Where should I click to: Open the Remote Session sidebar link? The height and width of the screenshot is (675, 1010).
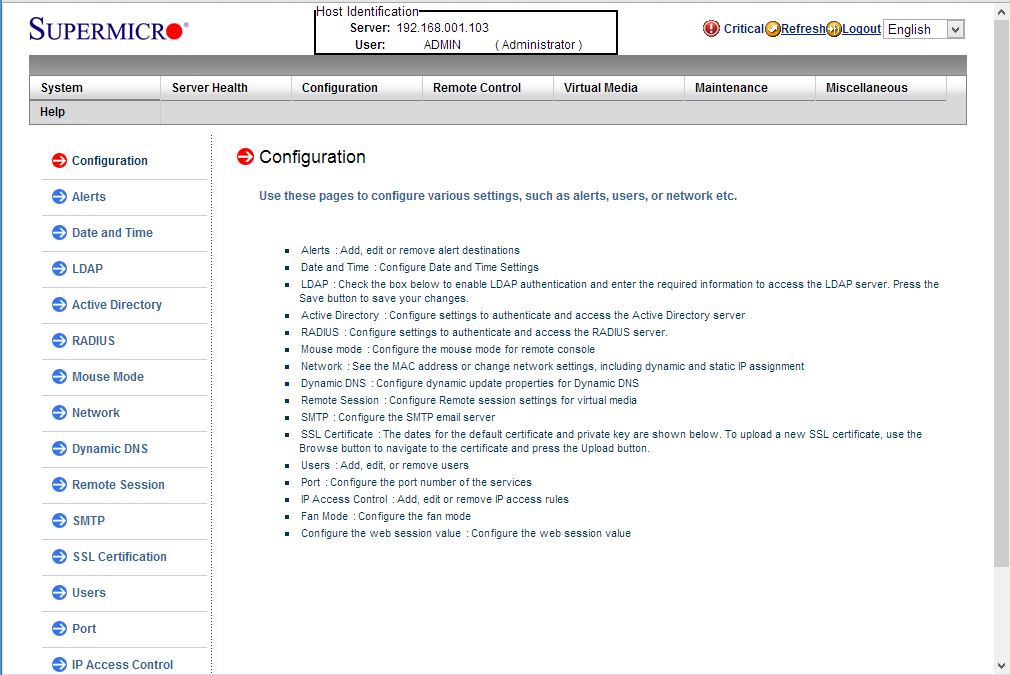pos(118,485)
